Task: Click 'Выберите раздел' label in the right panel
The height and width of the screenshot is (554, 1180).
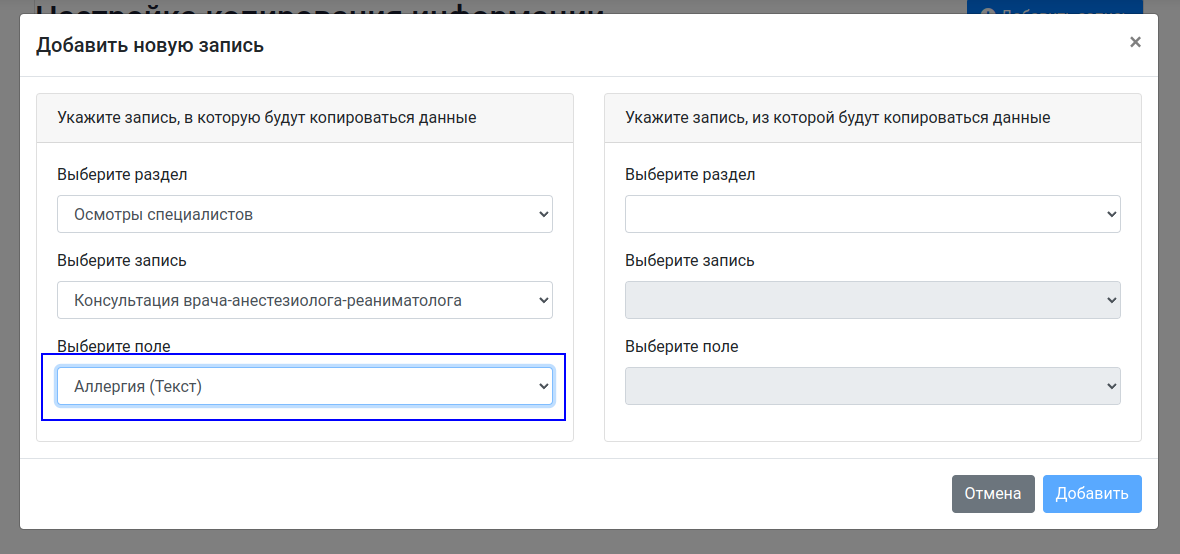Action: 690,175
